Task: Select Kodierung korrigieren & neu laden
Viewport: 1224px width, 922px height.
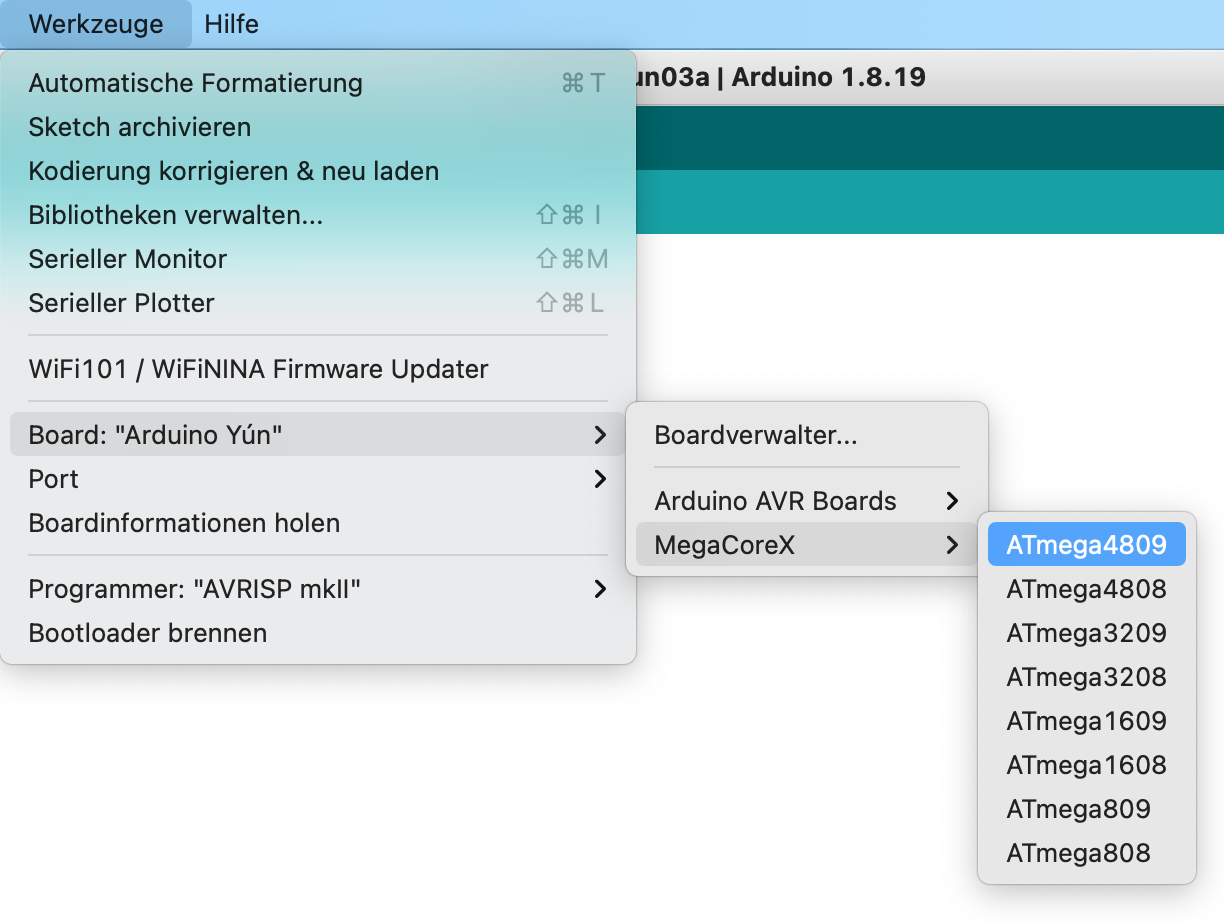Action: coord(318,171)
